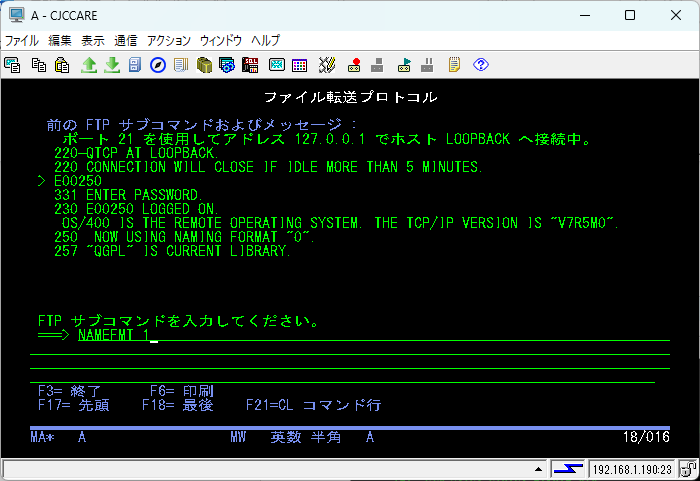The image size is (700, 481).
Task: Click the green upload arrow icon
Action: [89, 65]
